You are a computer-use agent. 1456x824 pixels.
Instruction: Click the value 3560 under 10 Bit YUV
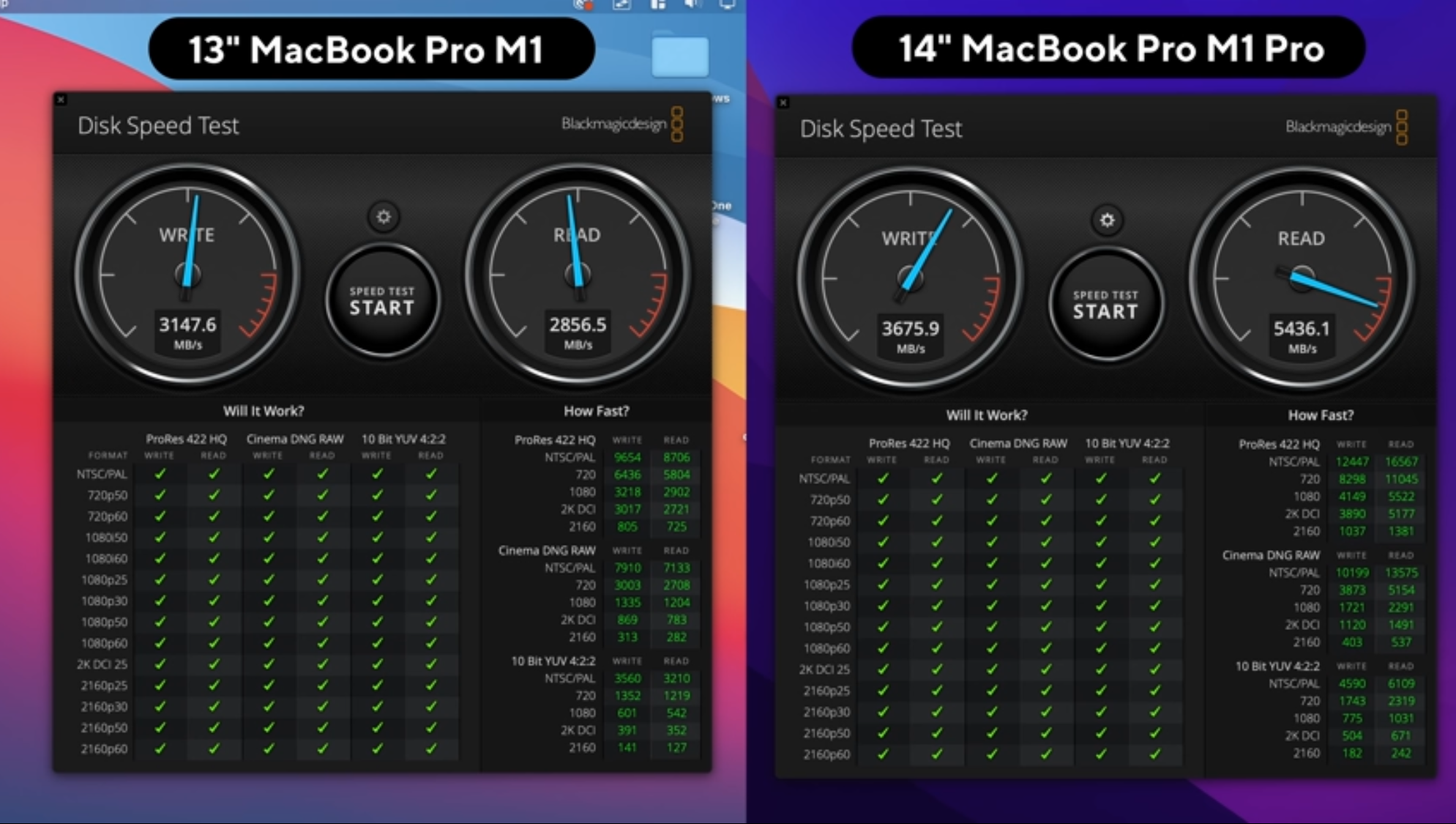(x=627, y=678)
